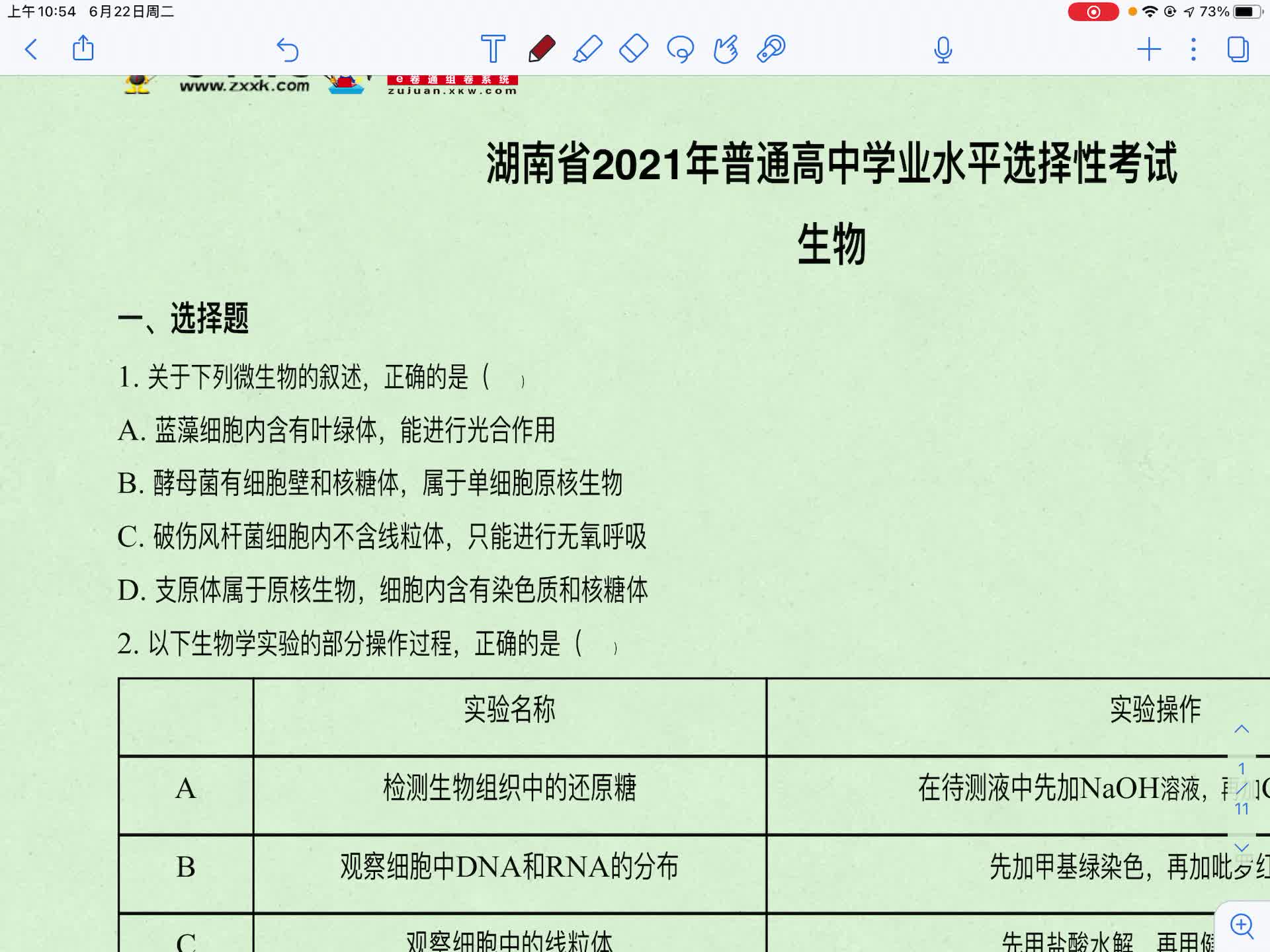Select the hand shapes tool
Screen dimensions: 1270x952
click(x=726, y=50)
